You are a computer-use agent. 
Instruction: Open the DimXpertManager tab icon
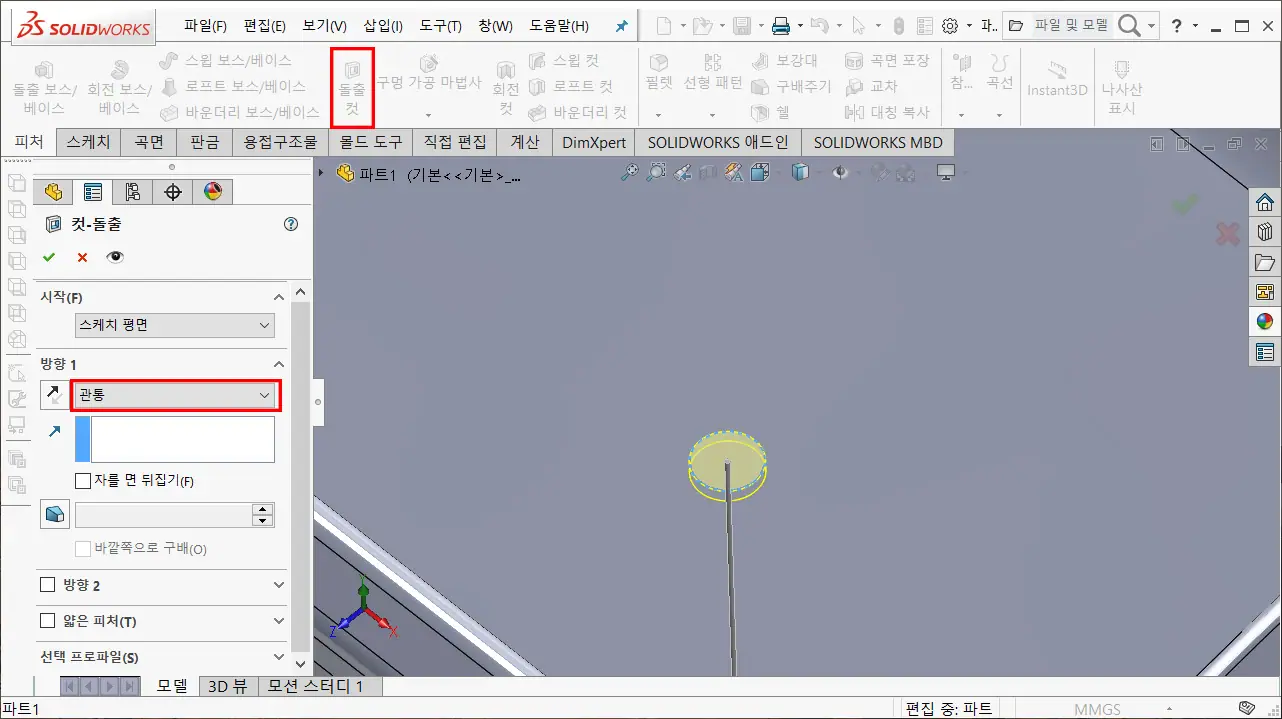[173, 192]
